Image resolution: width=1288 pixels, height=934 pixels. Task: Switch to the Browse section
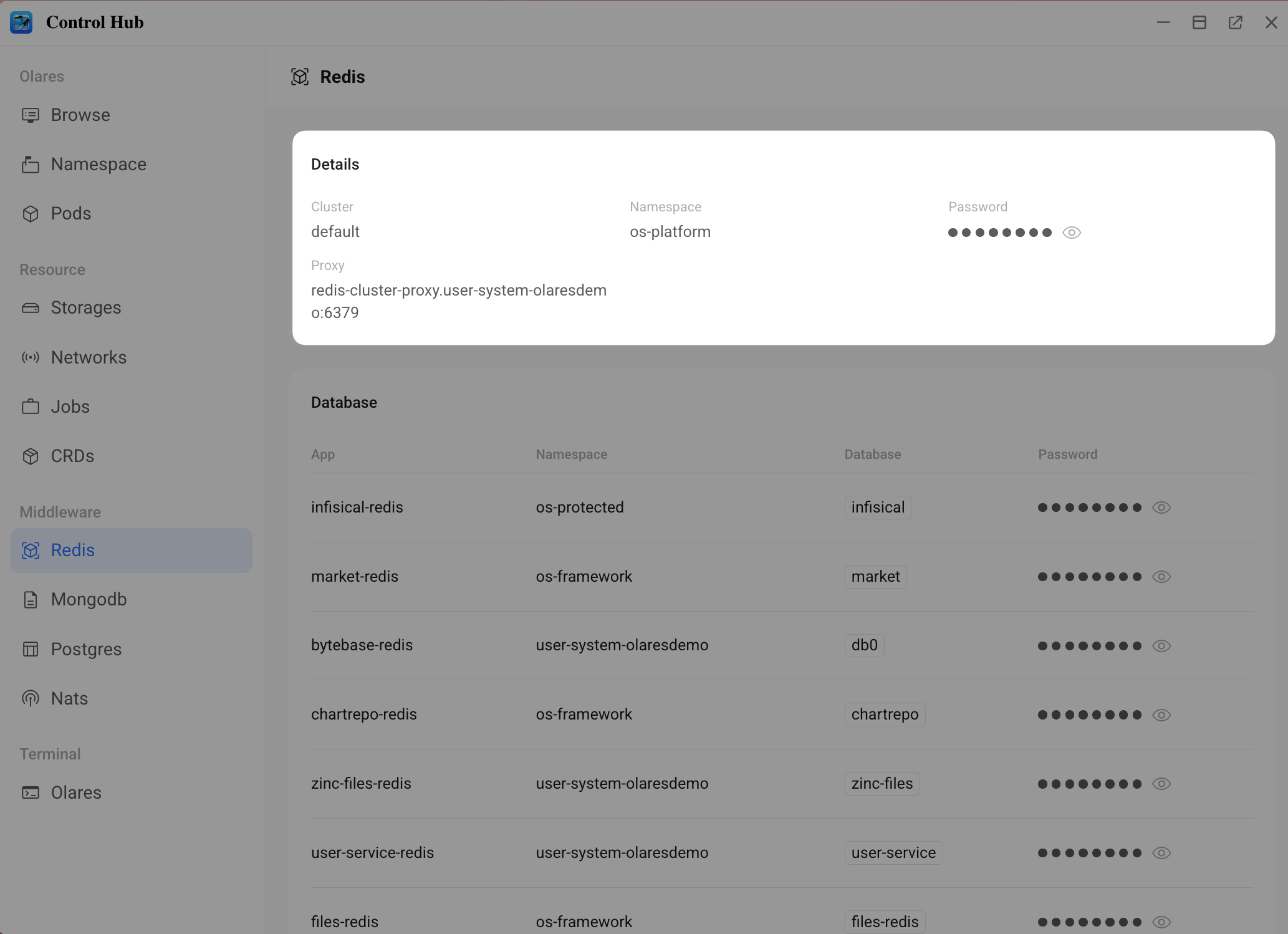tap(80, 115)
